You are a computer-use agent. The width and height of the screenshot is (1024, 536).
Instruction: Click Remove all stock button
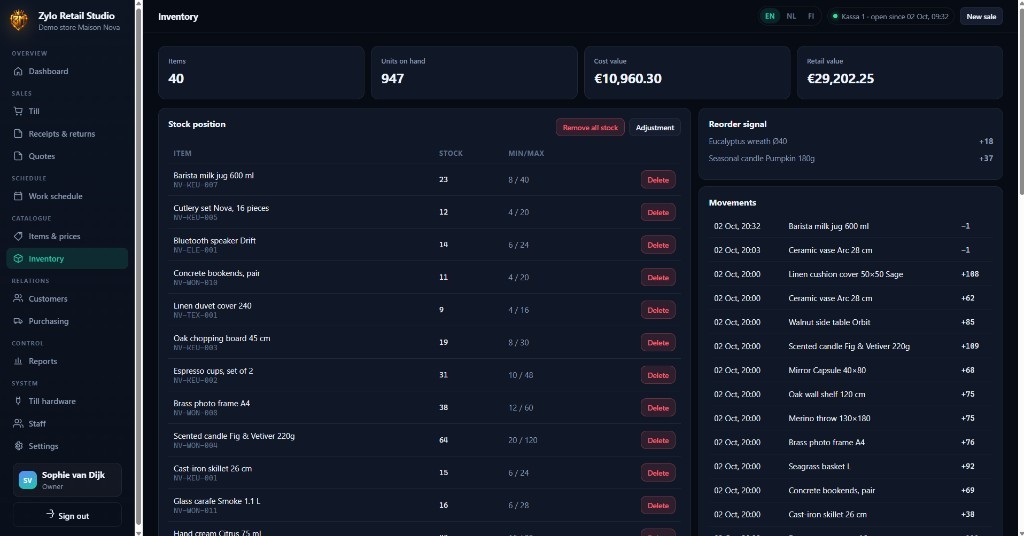(x=590, y=127)
